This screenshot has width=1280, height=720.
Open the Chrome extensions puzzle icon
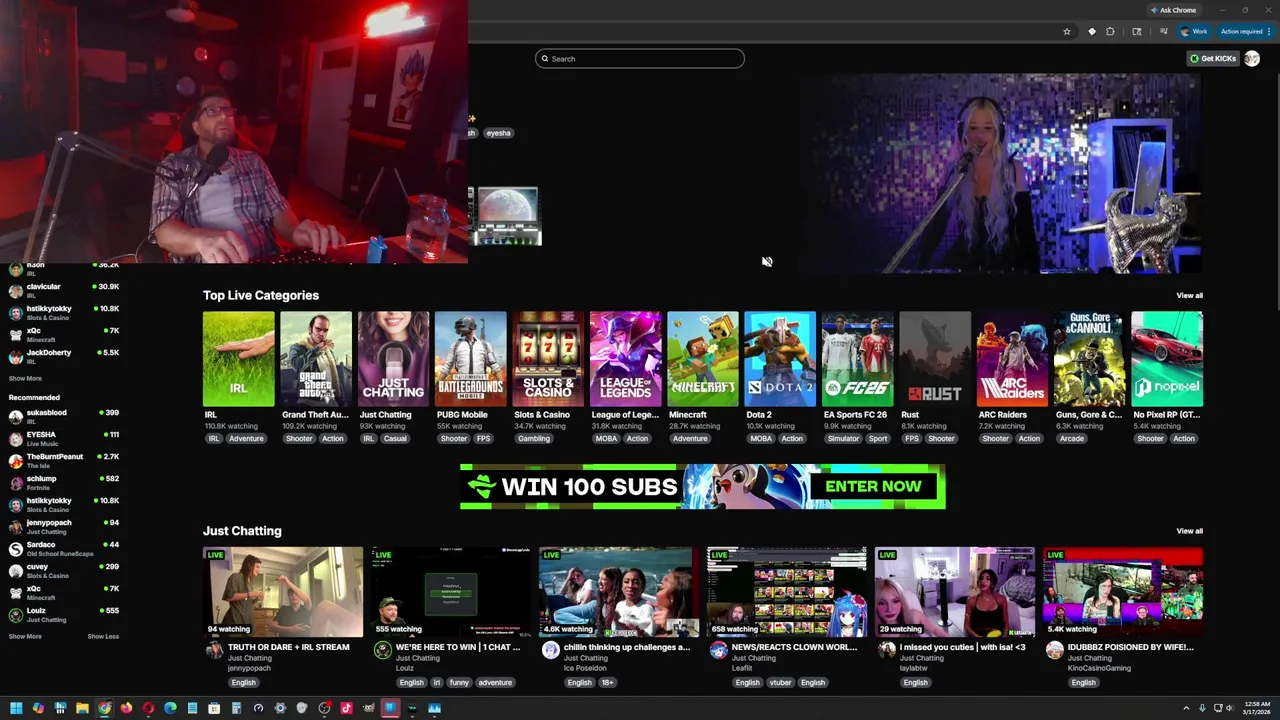[1110, 31]
